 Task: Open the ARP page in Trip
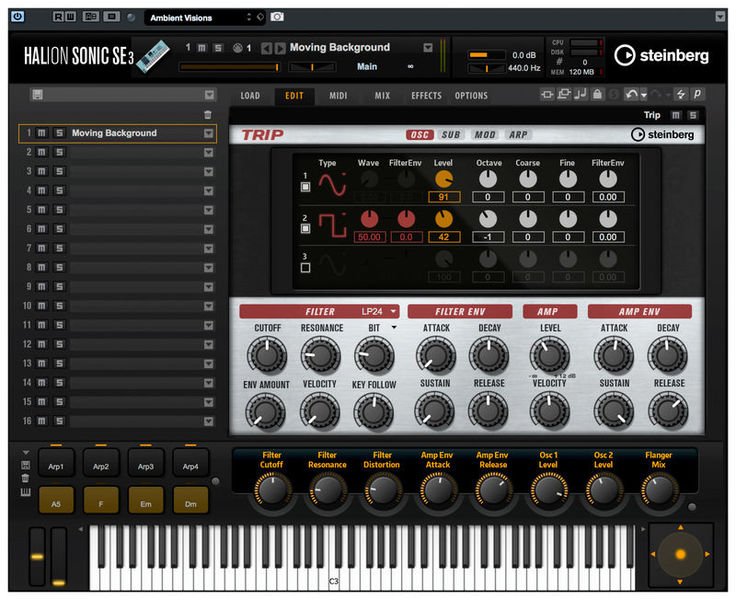point(517,135)
